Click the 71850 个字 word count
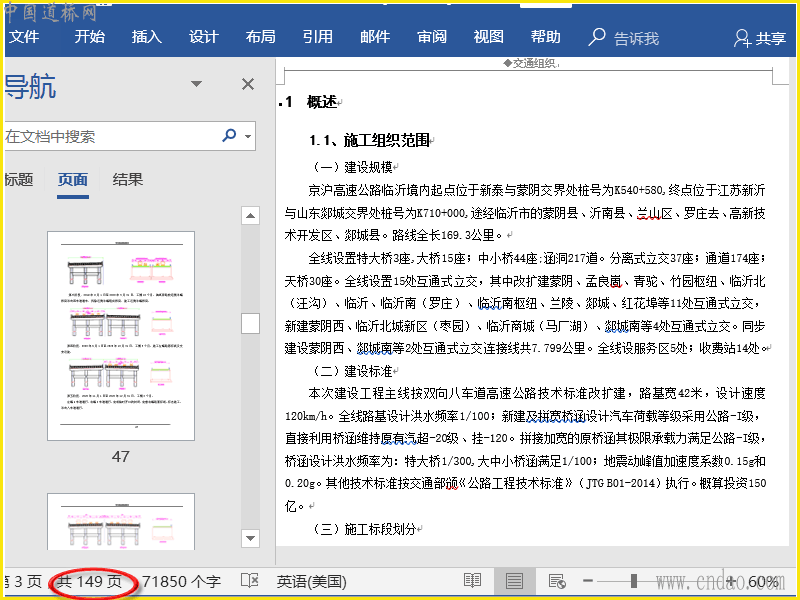The width and height of the screenshot is (800, 600). point(182,581)
